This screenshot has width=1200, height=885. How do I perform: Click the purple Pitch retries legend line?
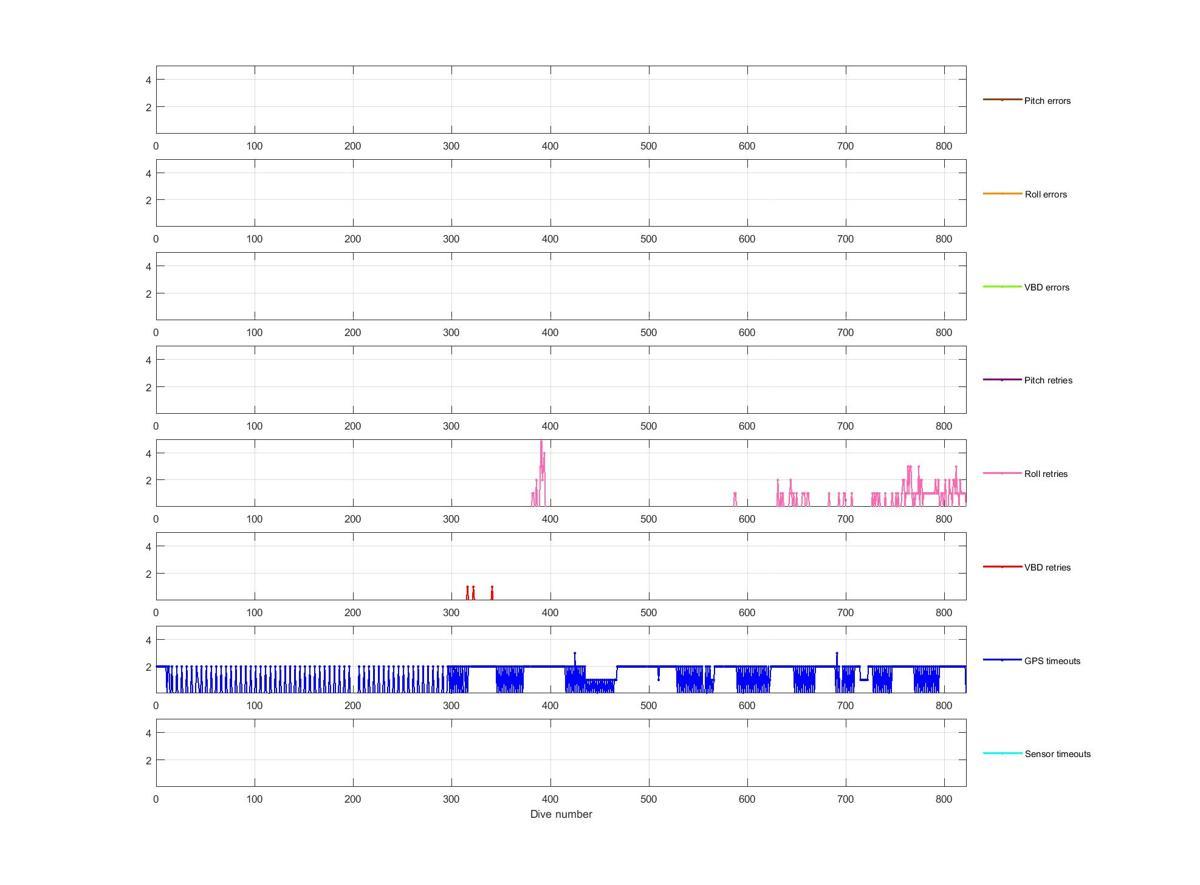(x=1002, y=380)
